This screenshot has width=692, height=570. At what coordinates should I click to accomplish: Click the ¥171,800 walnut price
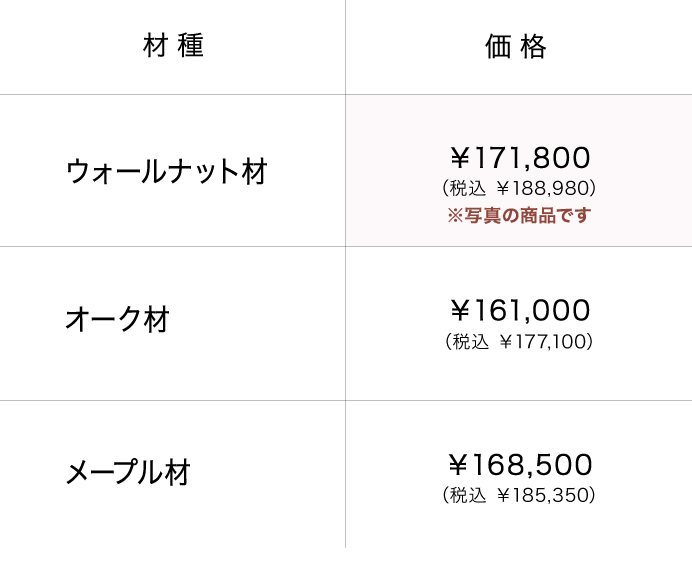[519, 158]
